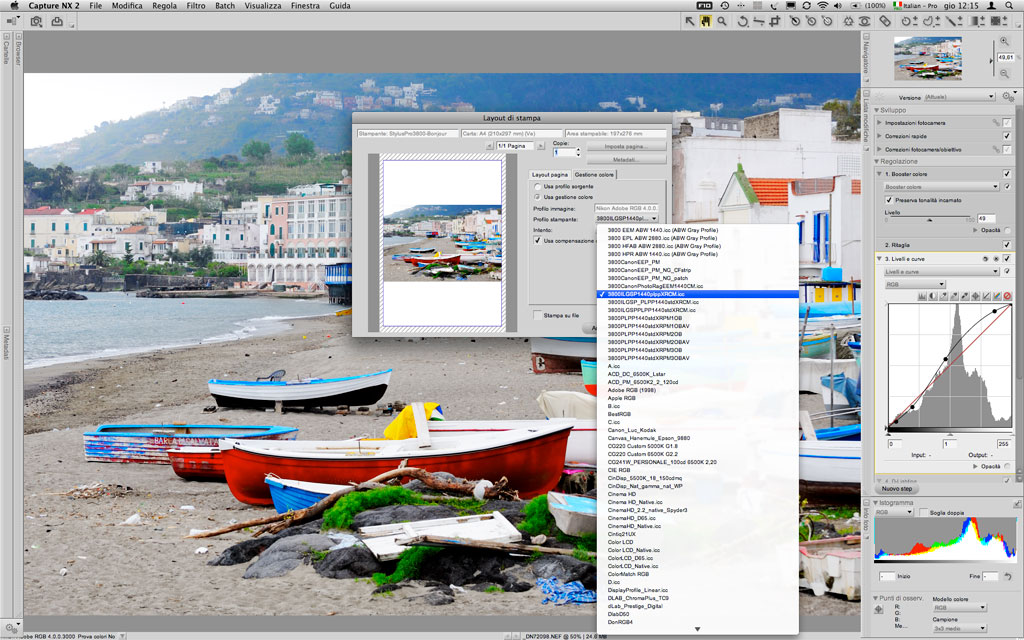Choose the black control point tool
This screenshot has width=1024, height=640.
[795, 21]
